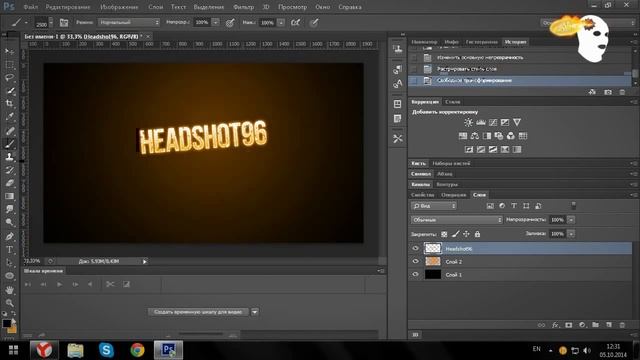Select the free transform history state
This screenshot has width=640, height=360.
(521, 80)
